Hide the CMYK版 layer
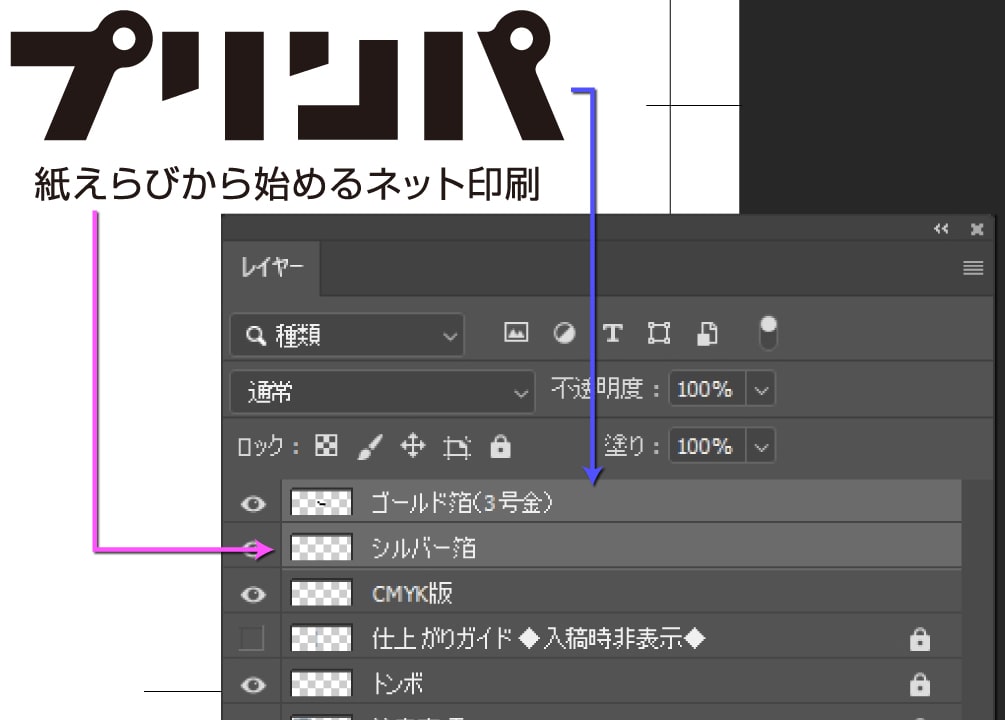Image resolution: width=1005 pixels, height=720 pixels. [254, 594]
